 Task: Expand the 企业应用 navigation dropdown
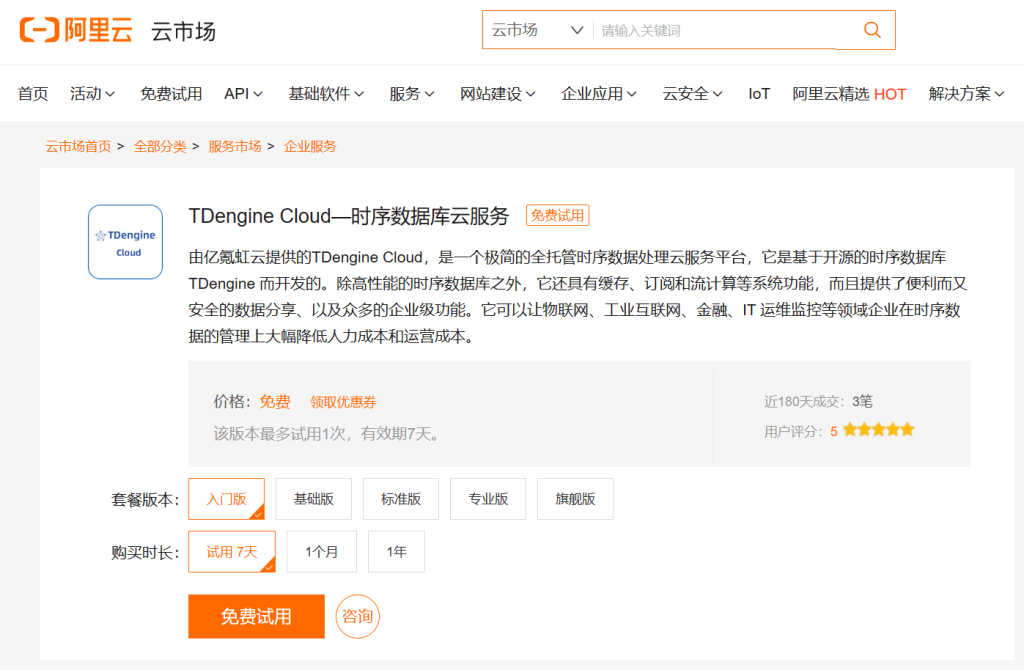coord(598,92)
